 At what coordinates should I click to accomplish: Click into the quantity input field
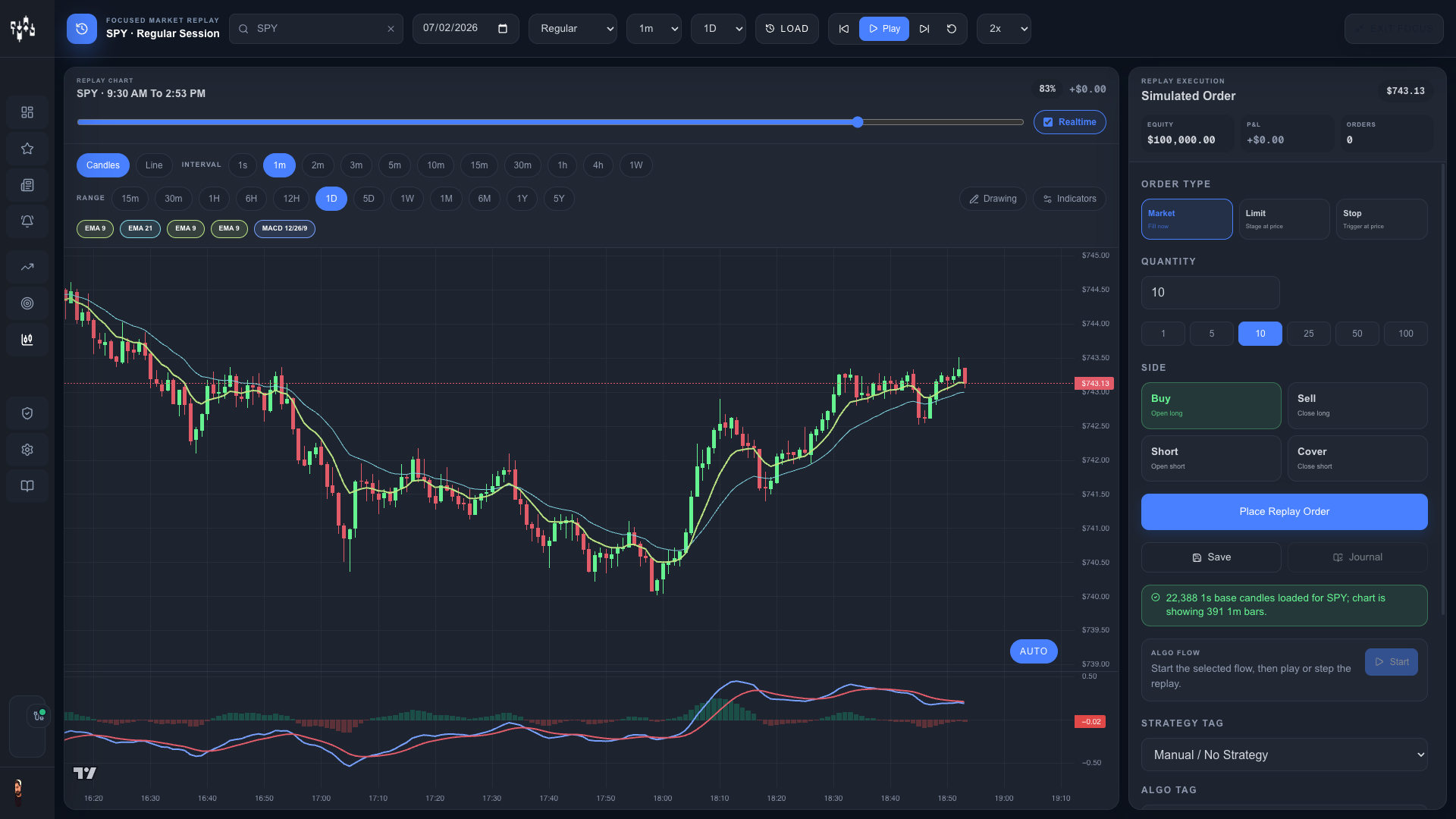(1210, 293)
